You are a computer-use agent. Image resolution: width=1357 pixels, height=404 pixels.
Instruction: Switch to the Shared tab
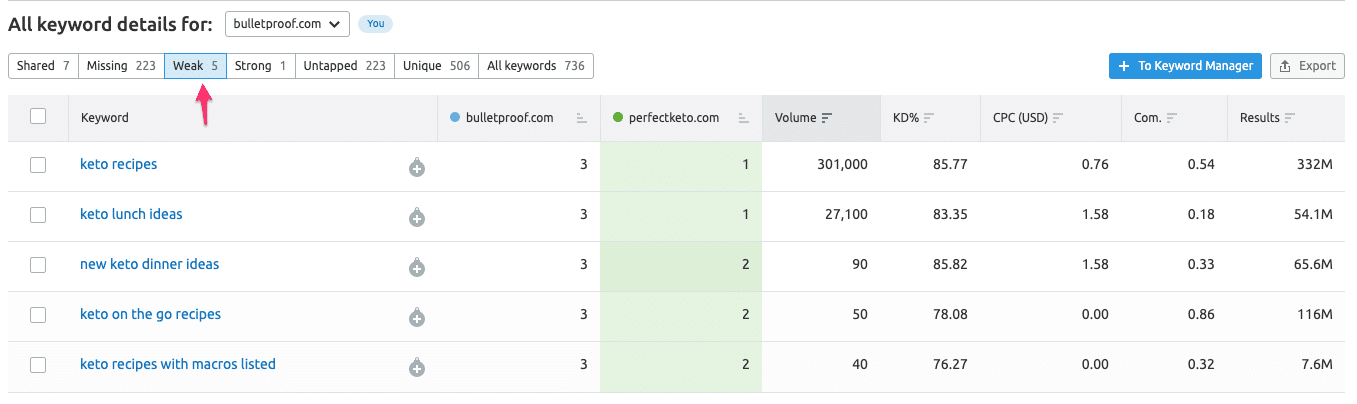43,66
